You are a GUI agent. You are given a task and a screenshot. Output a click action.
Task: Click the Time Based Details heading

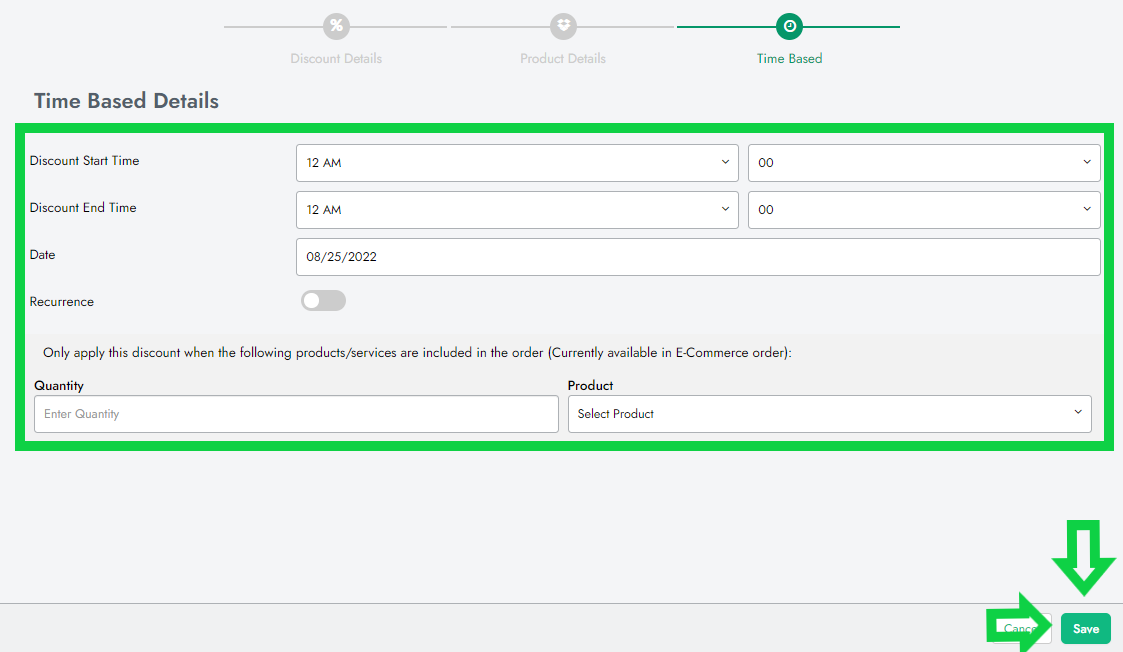(x=126, y=101)
